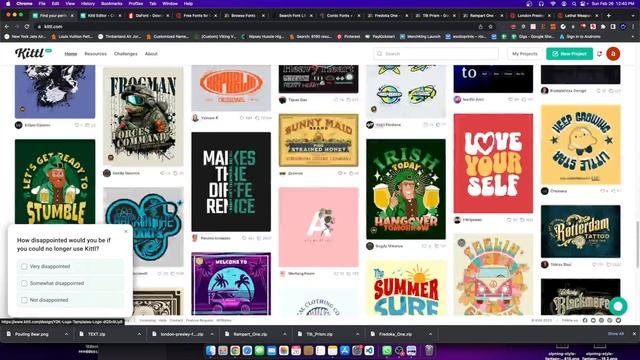Switch to the Kittl Editor tab
This screenshot has width=640, height=360.
[100, 16]
